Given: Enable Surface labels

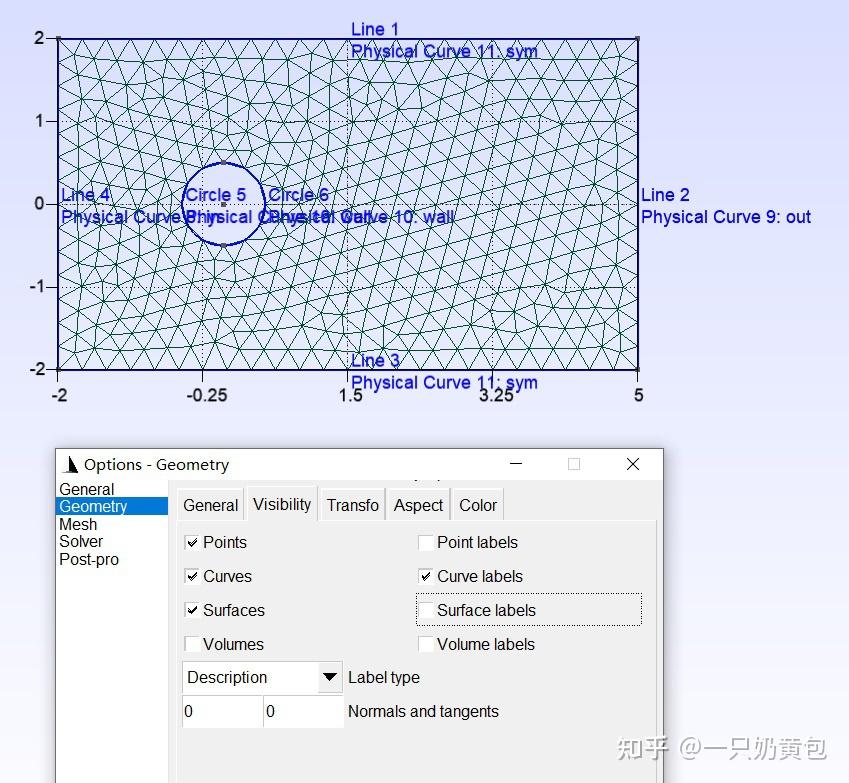Looking at the screenshot, I should (427, 610).
